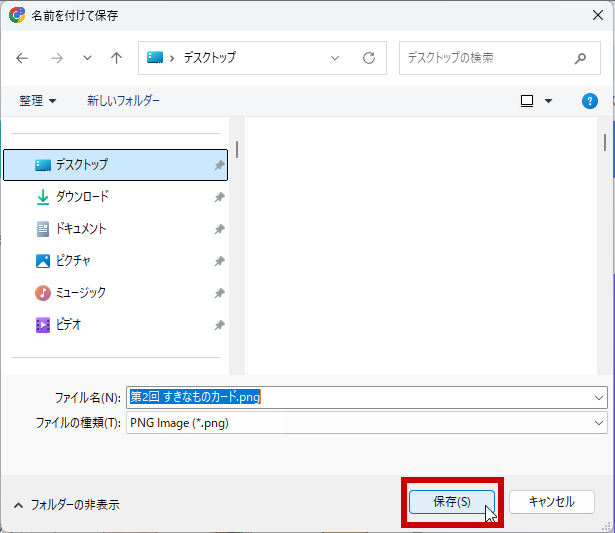Select ダウンロード in navigation pane
Viewport: 615px width, 533px height.
pos(115,197)
